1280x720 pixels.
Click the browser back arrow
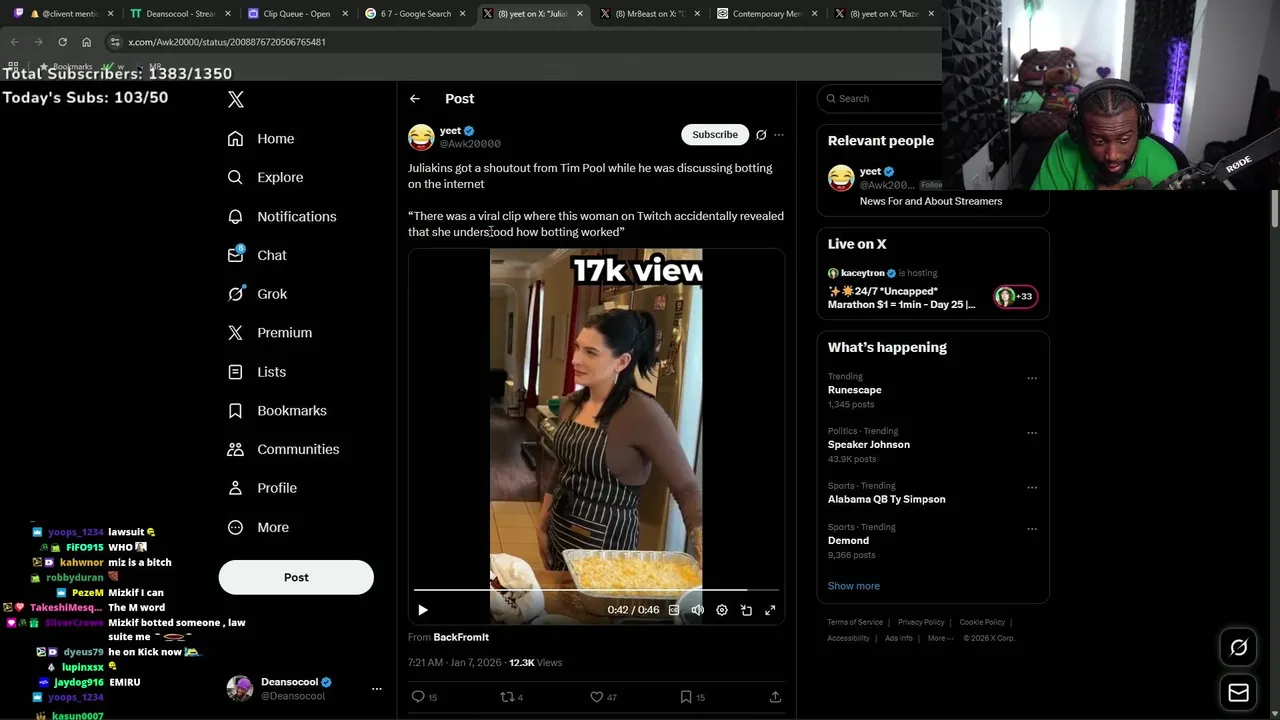[x=14, y=42]
